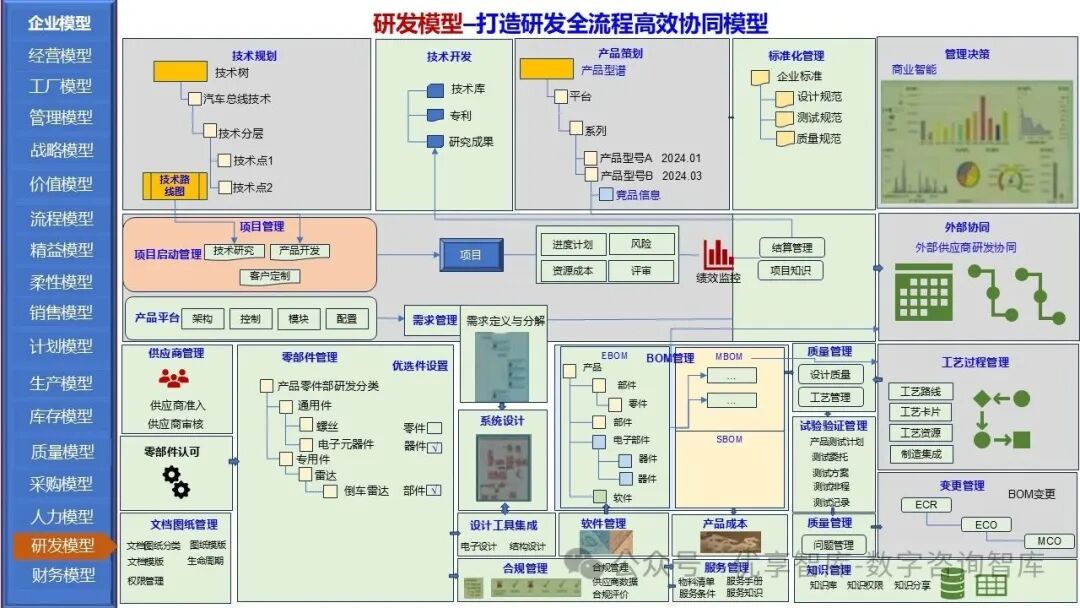Toggle the 汽车总线技术 node box
Screen dimensions: 1080x608
click(195, 98)
